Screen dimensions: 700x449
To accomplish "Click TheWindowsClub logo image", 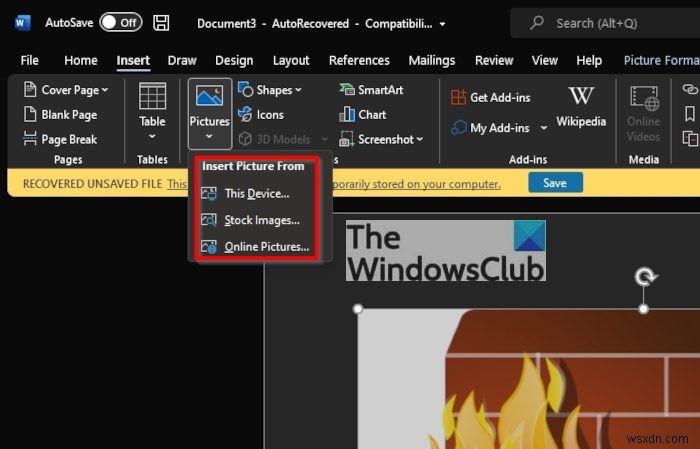I will coord(446,251).
